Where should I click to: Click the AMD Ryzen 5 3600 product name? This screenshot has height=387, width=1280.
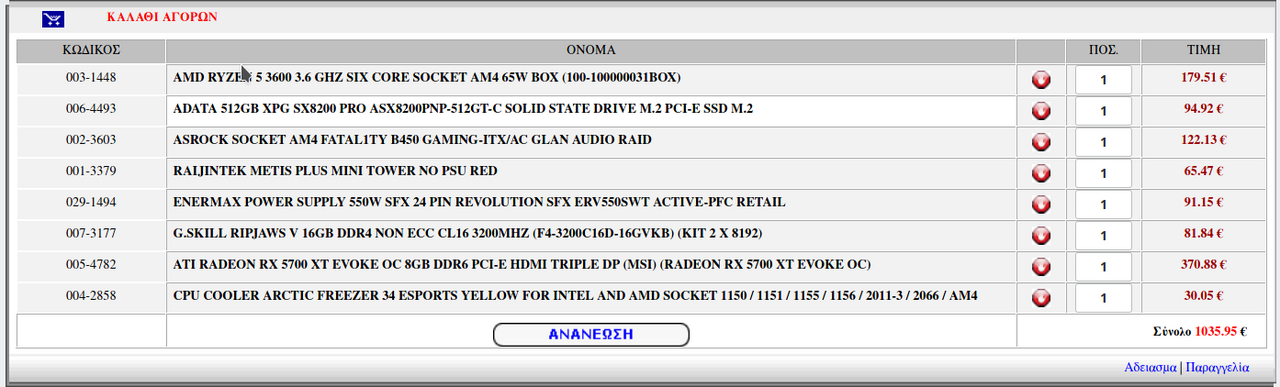tap(426, 77)
